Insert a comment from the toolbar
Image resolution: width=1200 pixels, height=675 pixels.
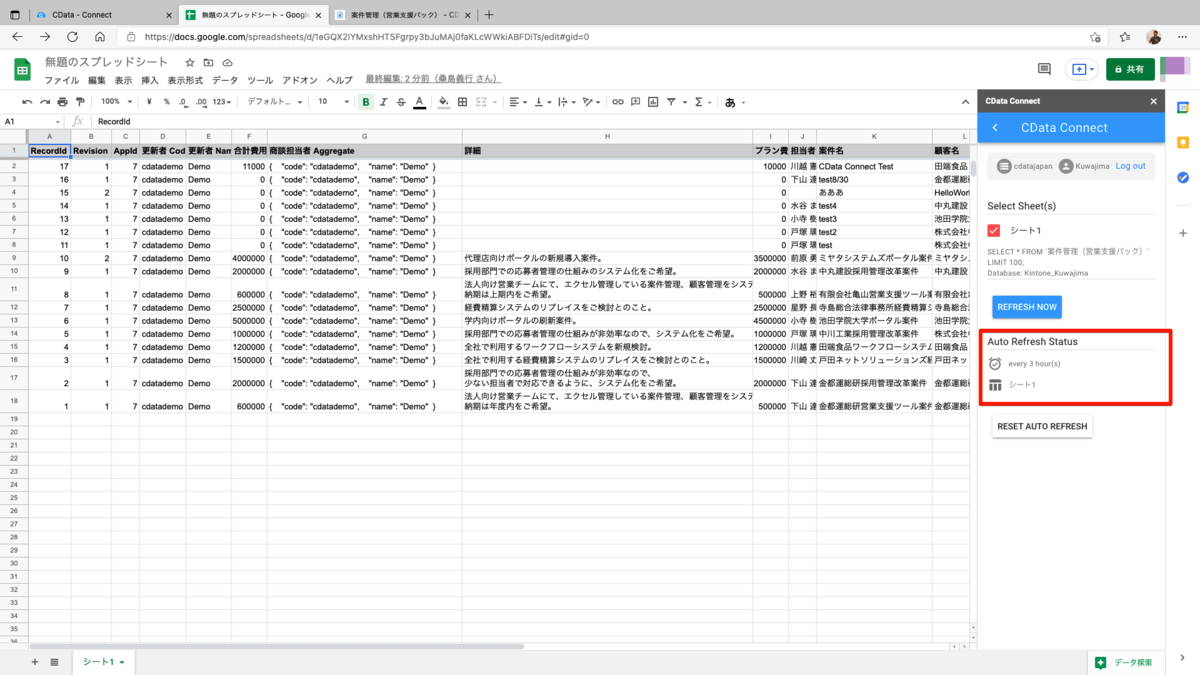(636, 102)
